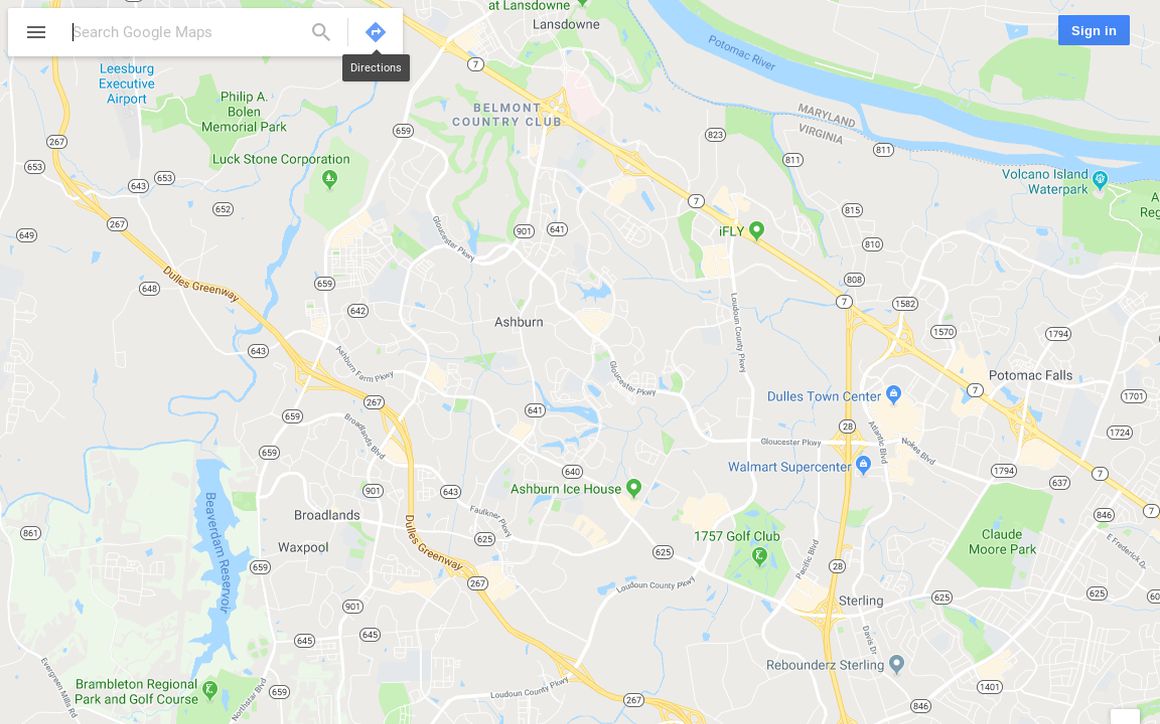Click the Brambleton Regional Park golf icon
Screen dimensions: 1160x724
(210, 690)
